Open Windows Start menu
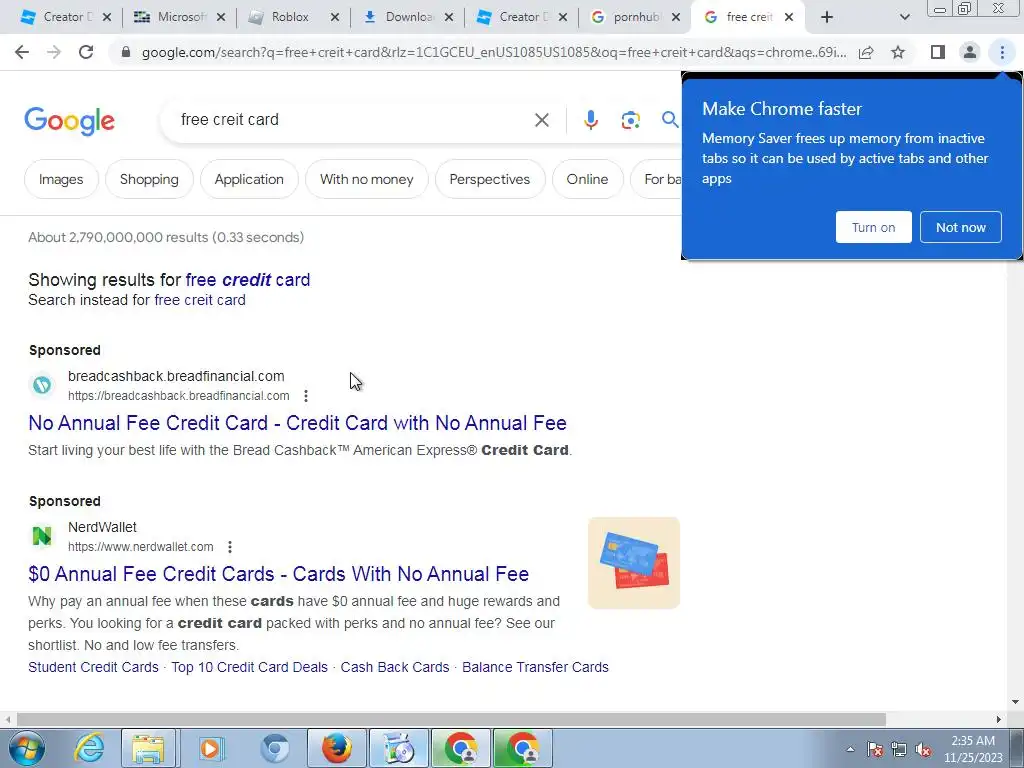The height and width of the screenshot is (768, 1024). (x=27, y=748)
